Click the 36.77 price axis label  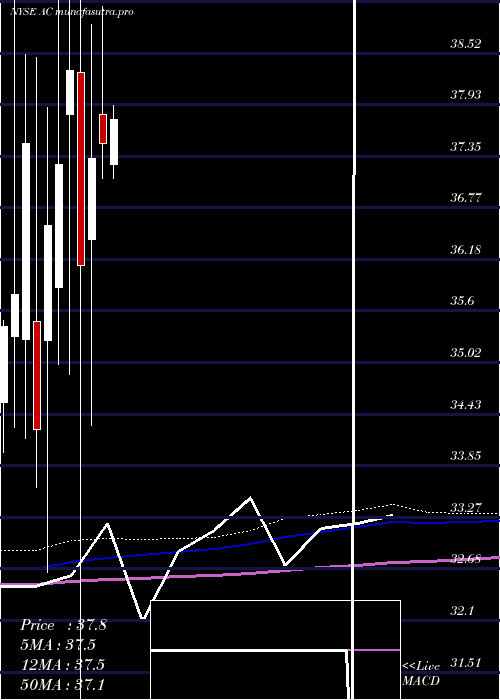pos(466,197)
